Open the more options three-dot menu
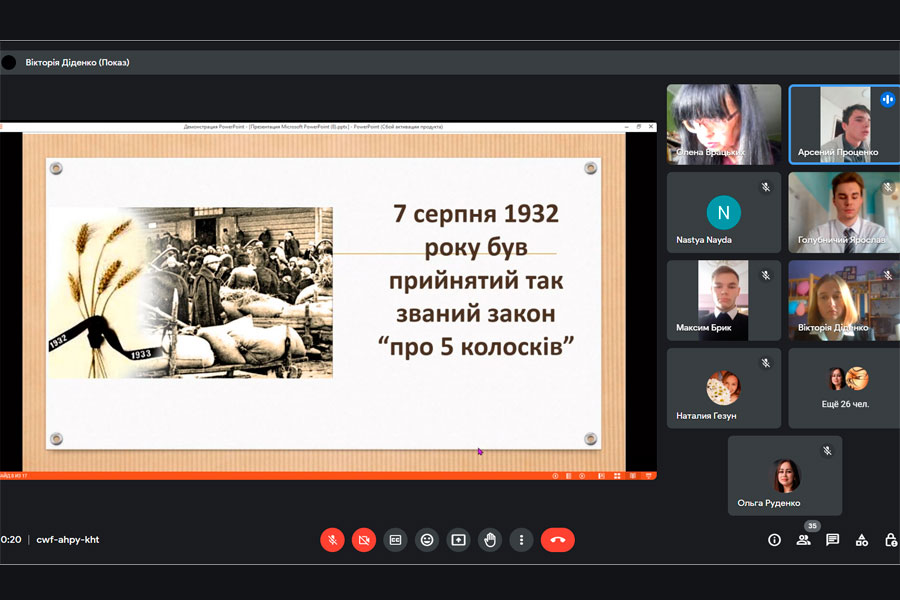Viewport: 900px width, 600px height. 521,540
